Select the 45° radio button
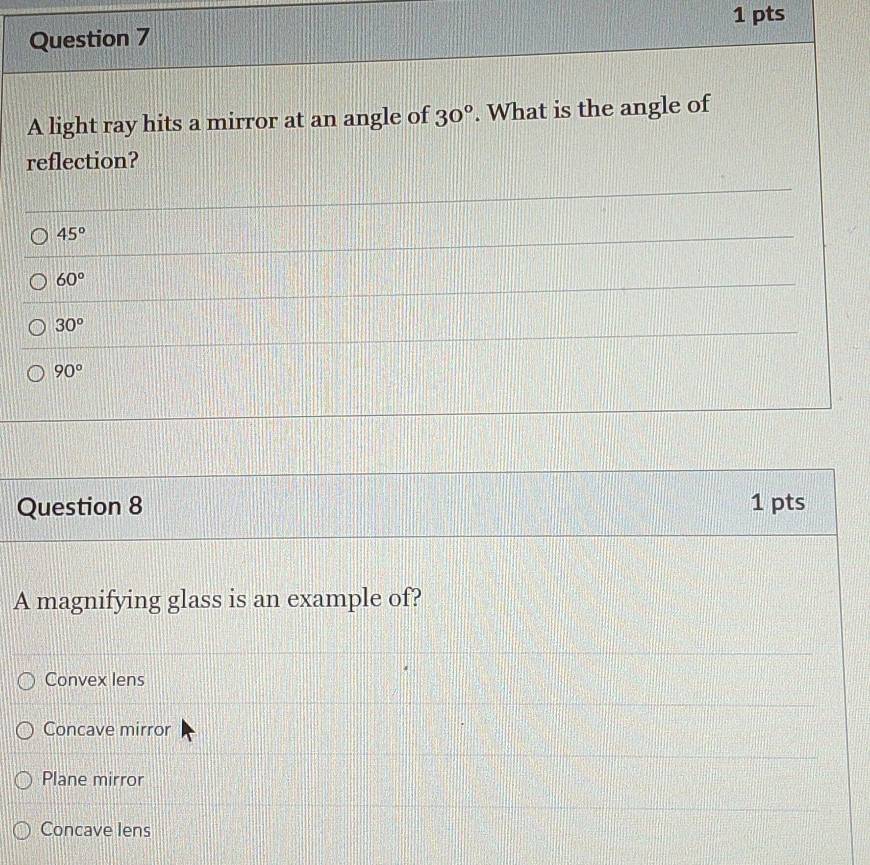This screenshot has height=865, width=870. 39,237
